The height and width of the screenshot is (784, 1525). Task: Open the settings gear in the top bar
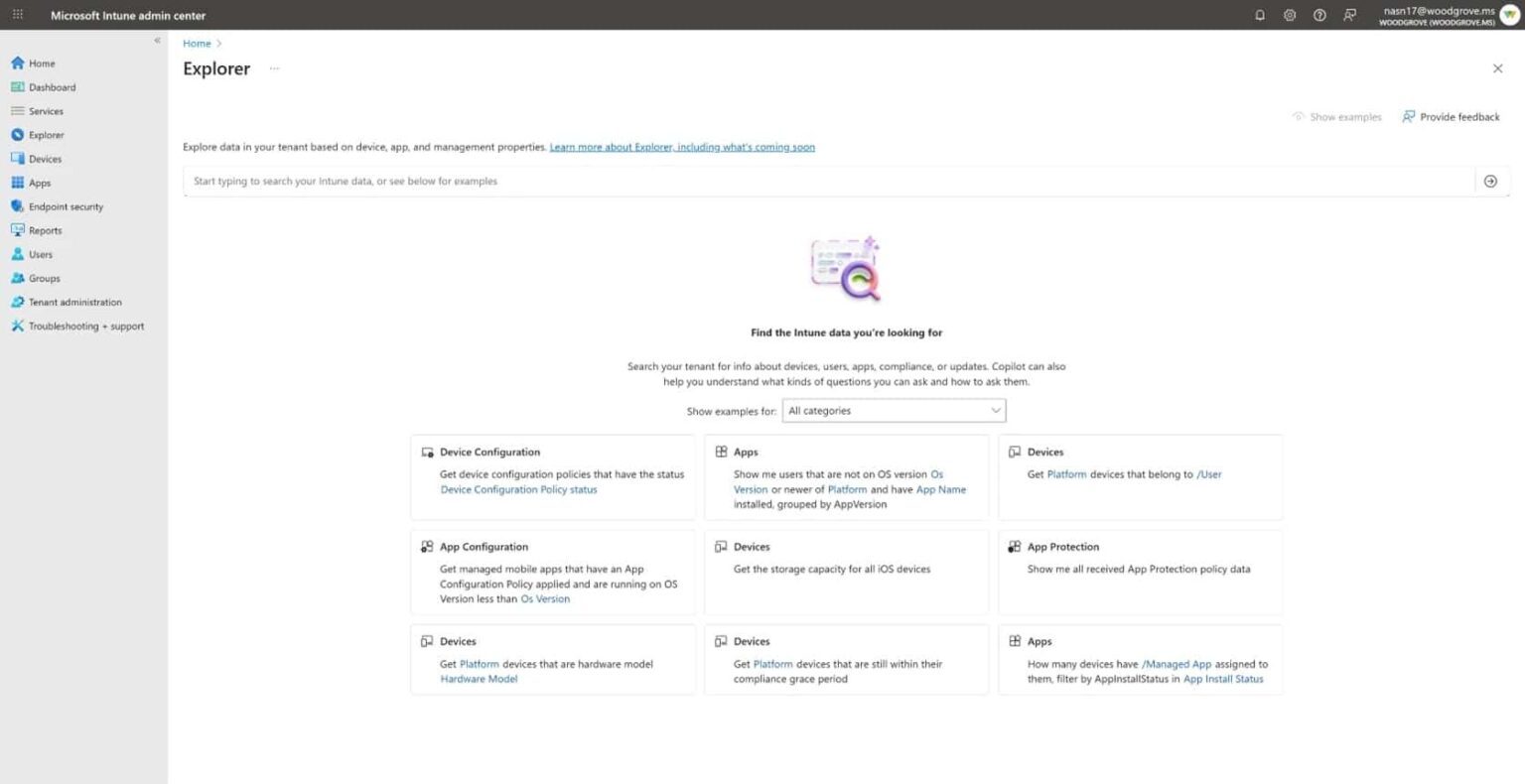1289,15
